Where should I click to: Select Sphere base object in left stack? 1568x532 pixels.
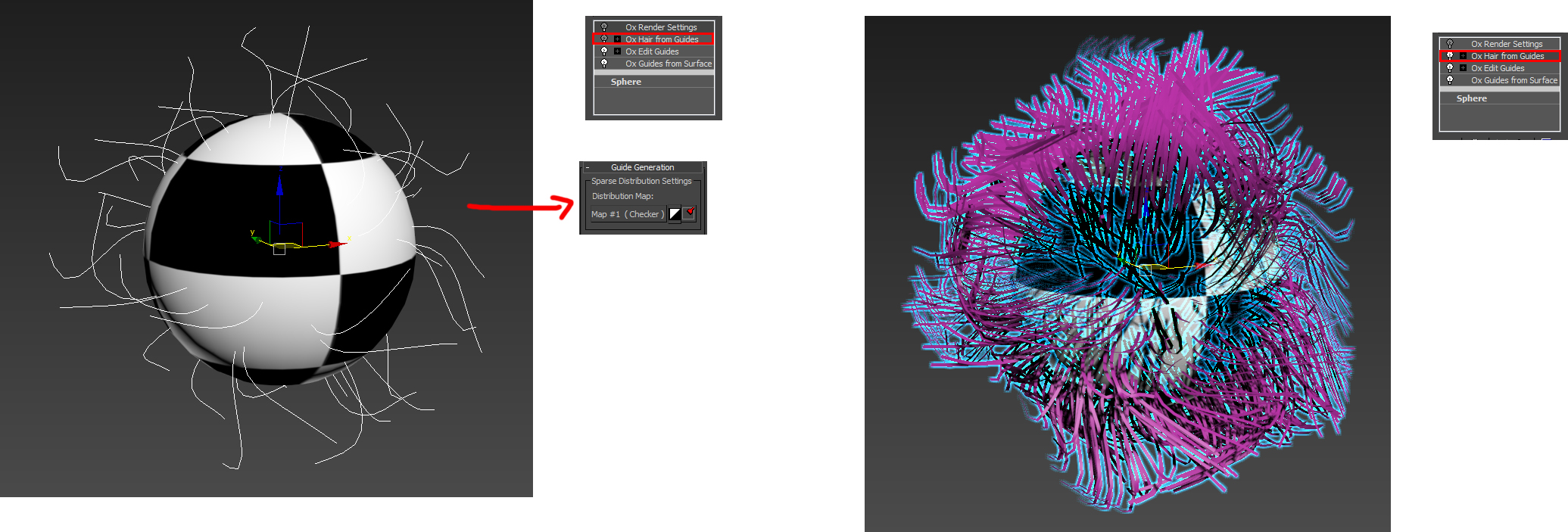(626, 82)
